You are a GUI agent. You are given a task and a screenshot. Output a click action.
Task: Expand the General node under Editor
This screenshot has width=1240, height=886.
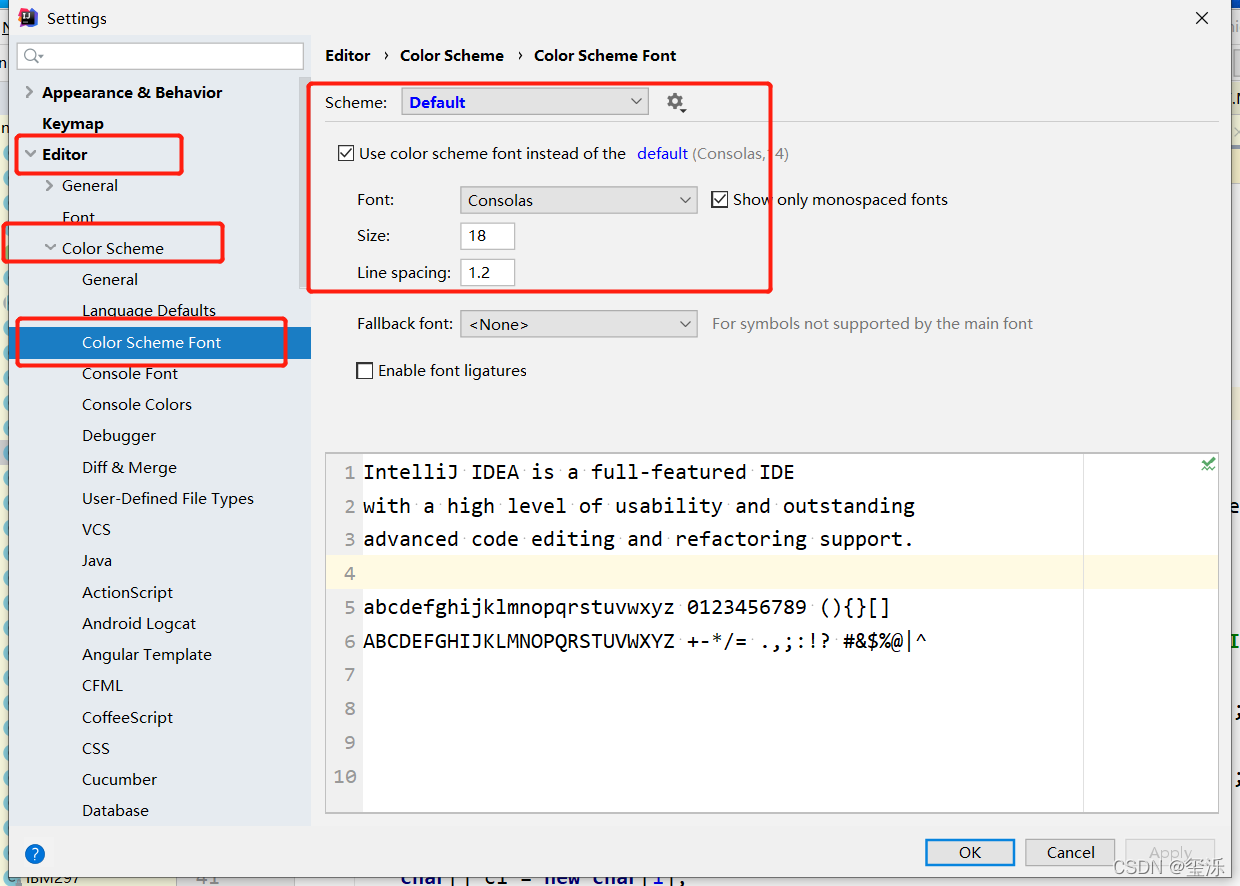coord(49,185)
